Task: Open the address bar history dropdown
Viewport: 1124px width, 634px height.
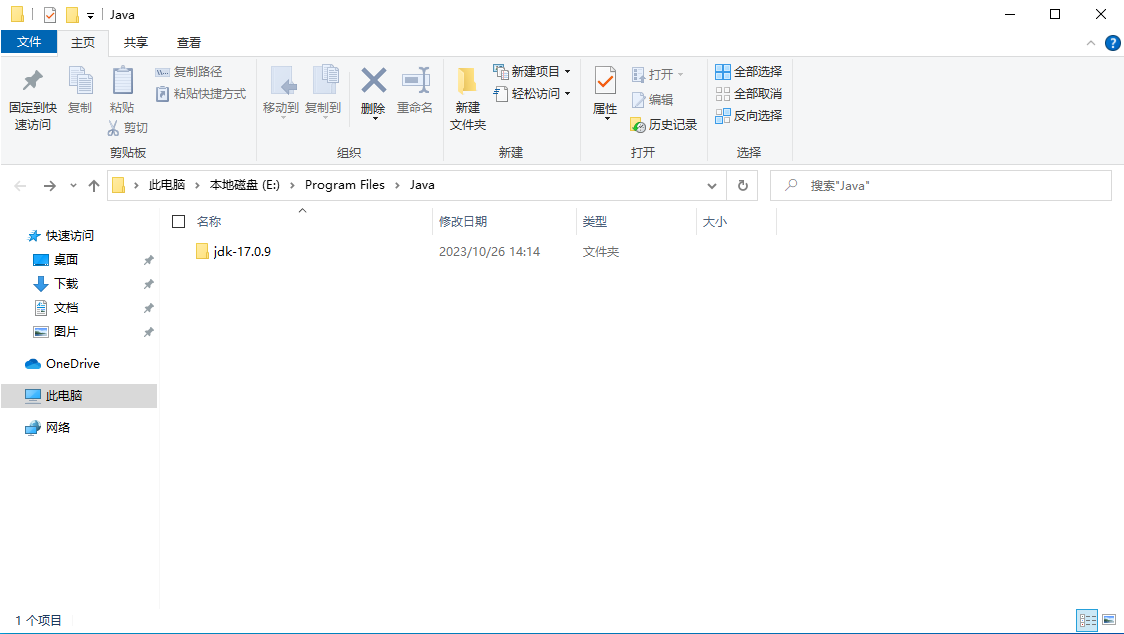Action: click(x=712, y=185)
